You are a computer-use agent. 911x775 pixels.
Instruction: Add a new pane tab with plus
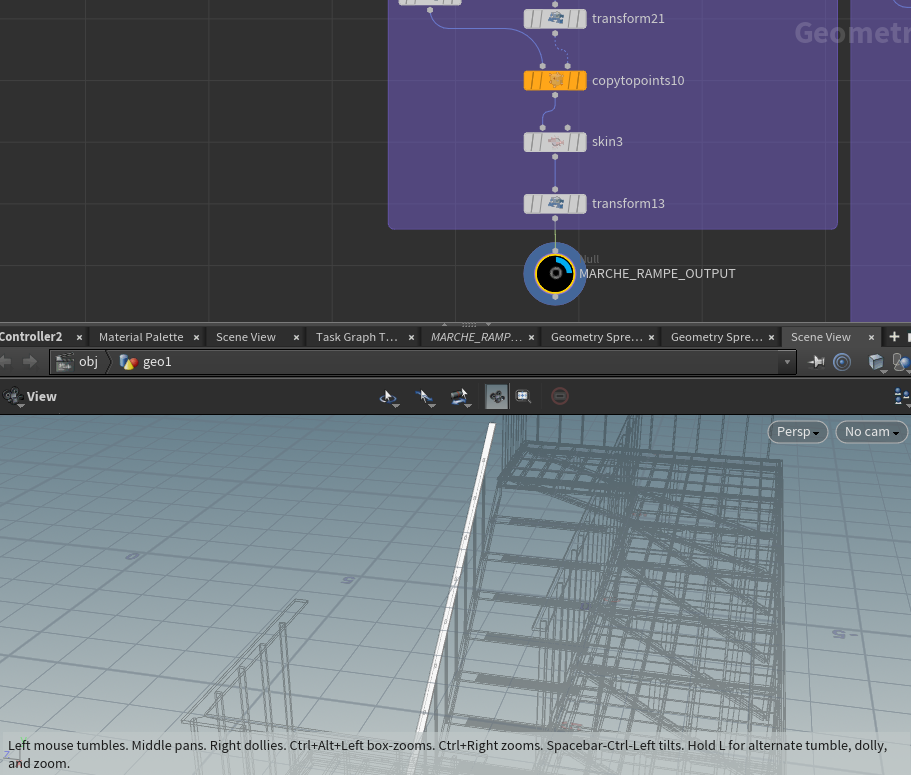894,337
